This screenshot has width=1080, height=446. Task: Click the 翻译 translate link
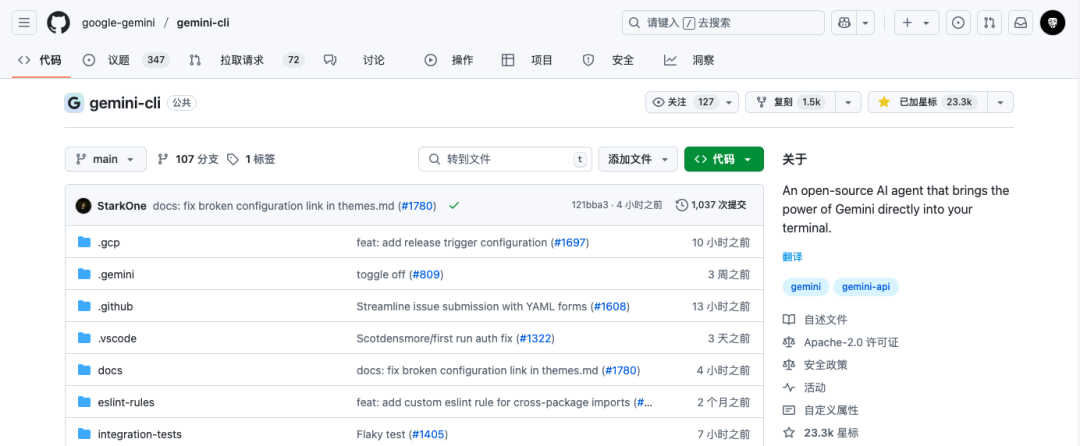click(x=792, y=257)
